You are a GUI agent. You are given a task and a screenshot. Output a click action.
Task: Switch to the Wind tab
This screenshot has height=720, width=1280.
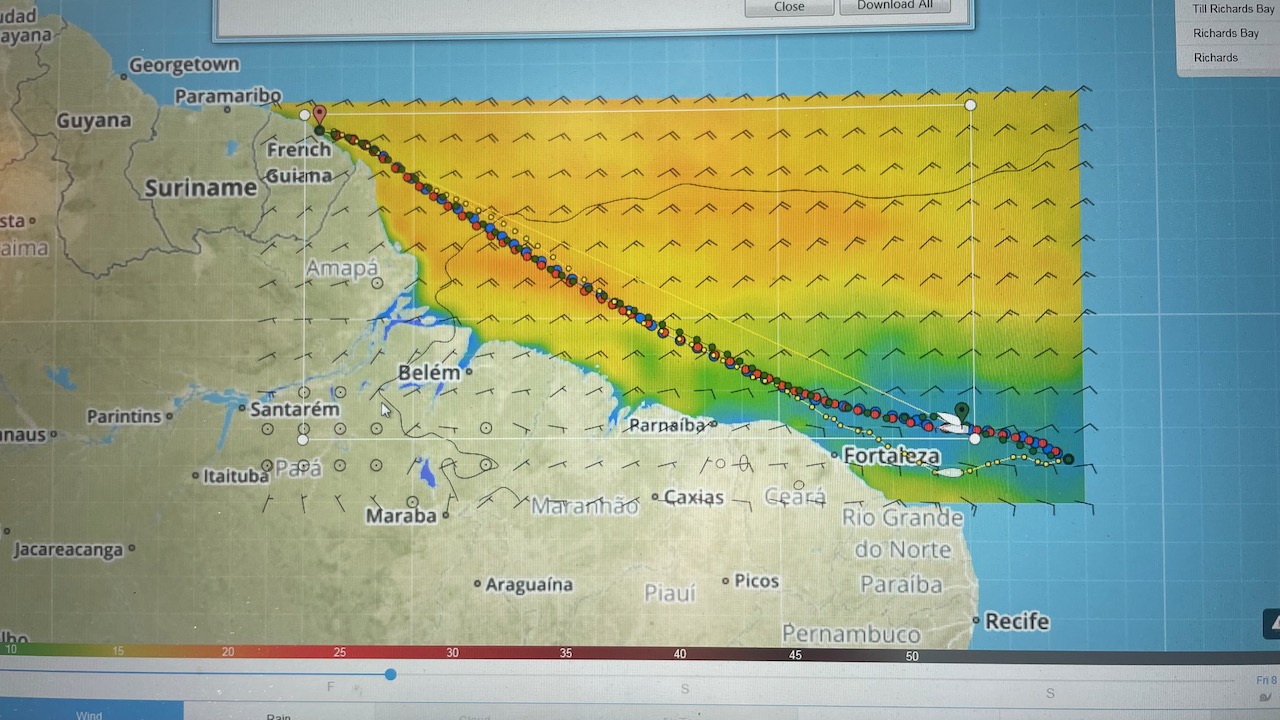coord(89,714)
